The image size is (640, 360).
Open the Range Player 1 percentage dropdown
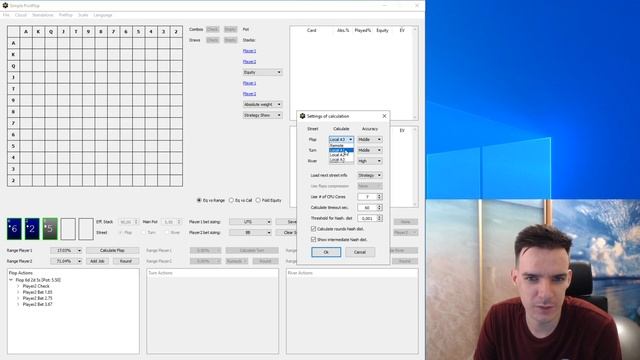point(66,250)
